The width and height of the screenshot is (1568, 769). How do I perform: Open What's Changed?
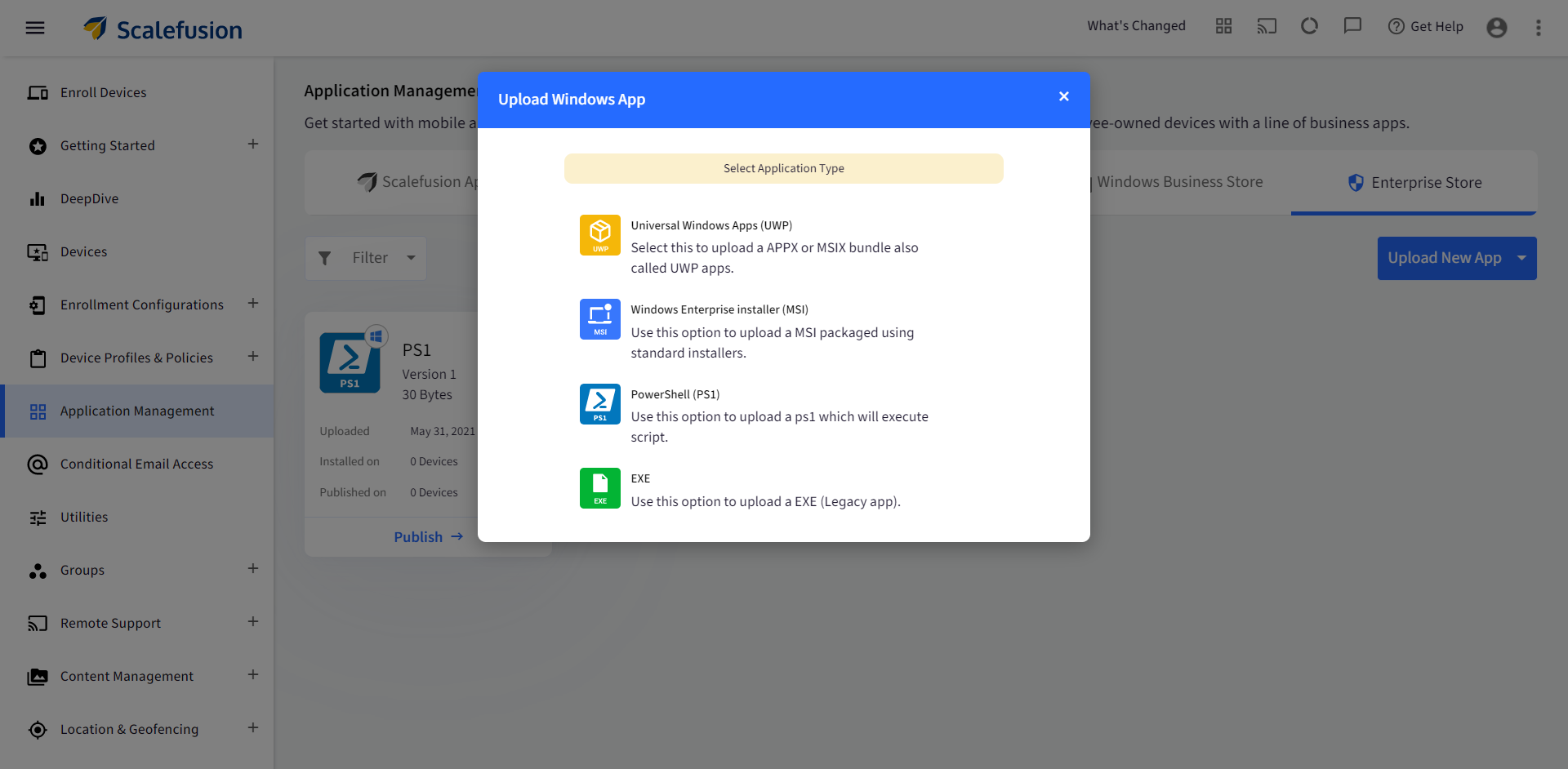pos(1136,25)
